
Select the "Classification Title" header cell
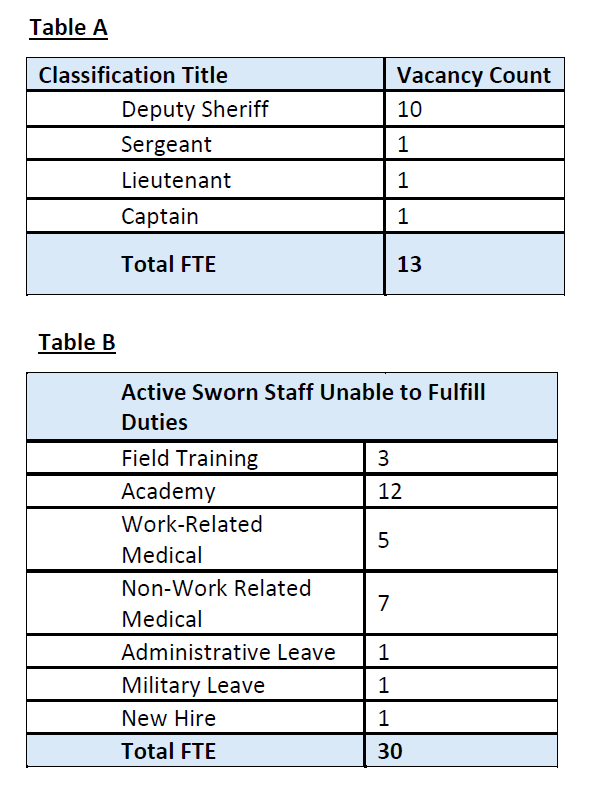132,75
